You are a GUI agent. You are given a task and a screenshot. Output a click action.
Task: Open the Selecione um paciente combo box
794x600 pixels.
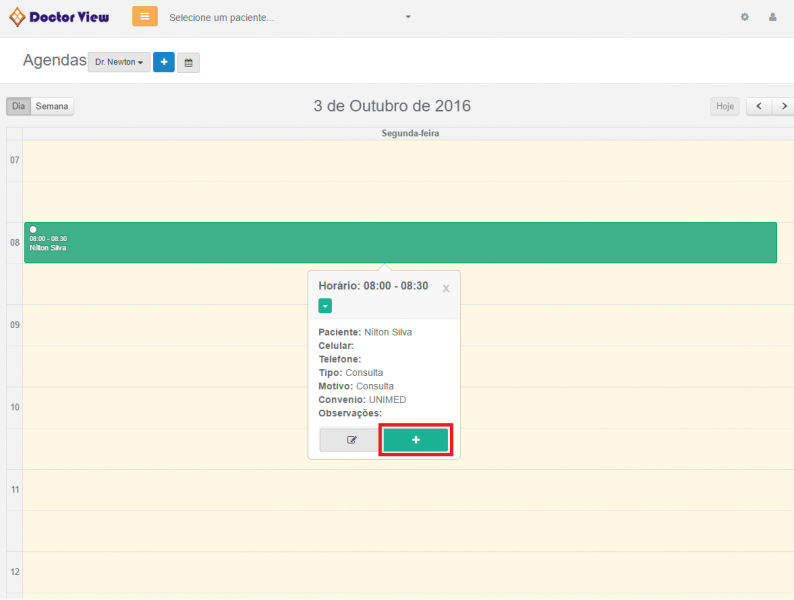(290, 18)
